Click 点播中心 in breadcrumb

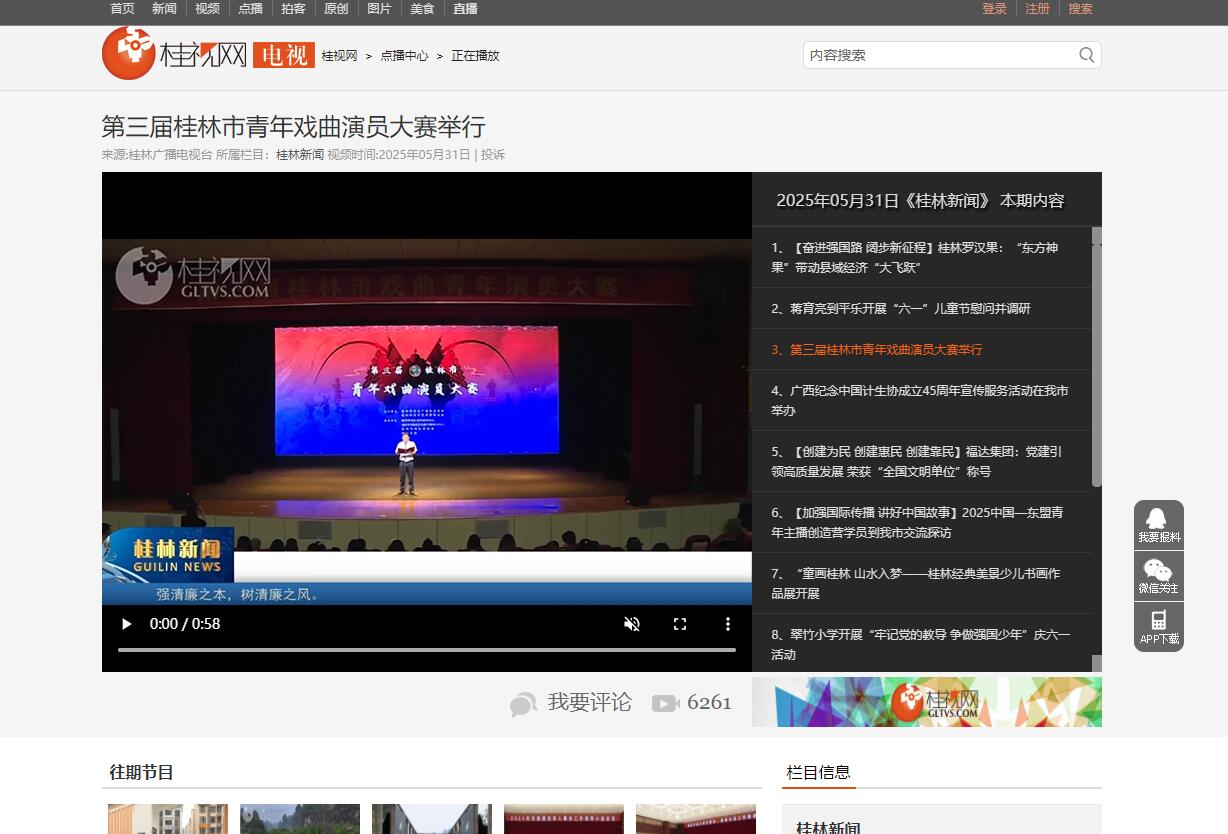pos(404,56)
